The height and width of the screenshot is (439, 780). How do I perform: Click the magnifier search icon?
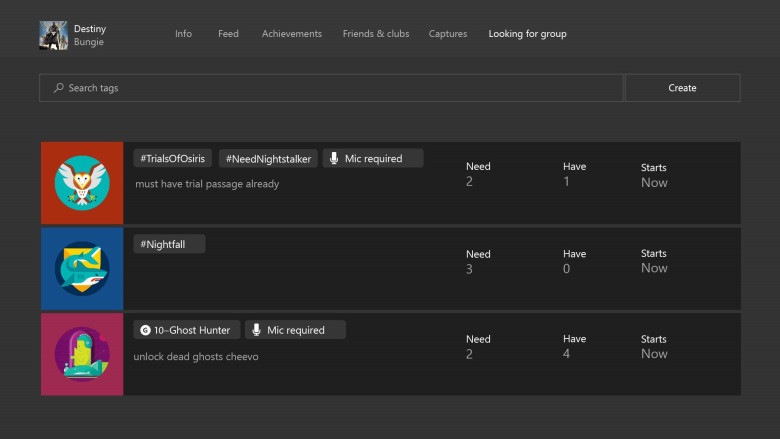59,88
